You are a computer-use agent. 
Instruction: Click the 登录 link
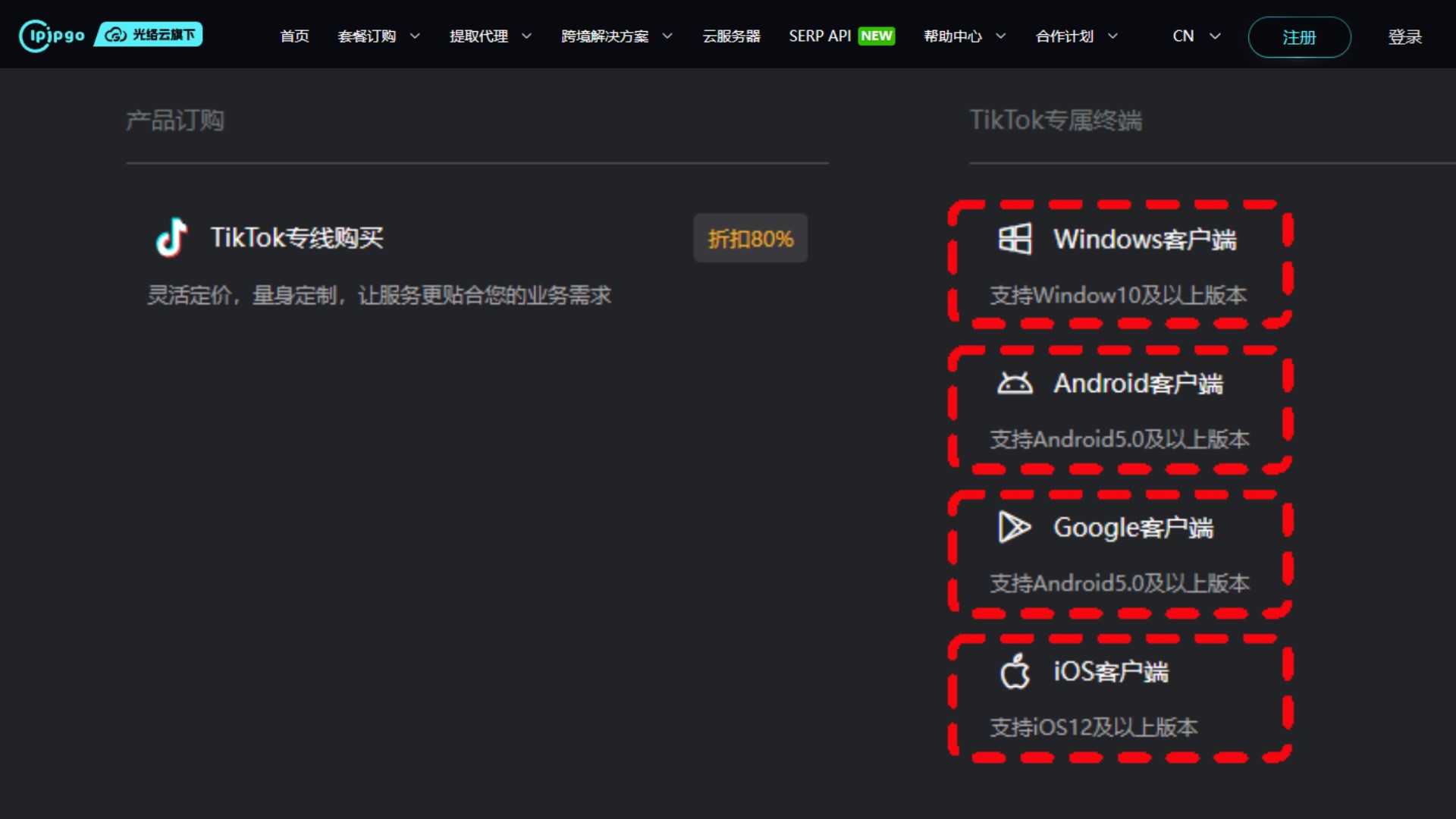pos(1404,37)
